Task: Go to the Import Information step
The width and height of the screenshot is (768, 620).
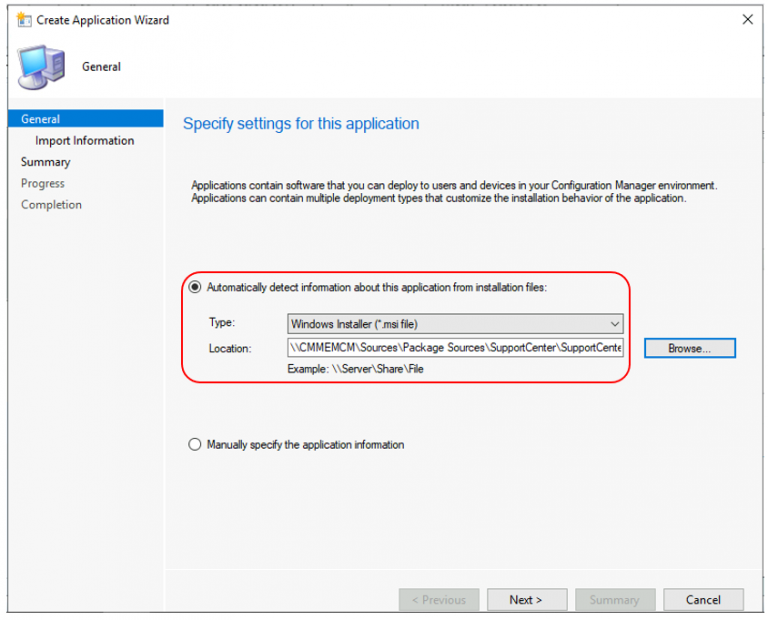Action: 84,141
